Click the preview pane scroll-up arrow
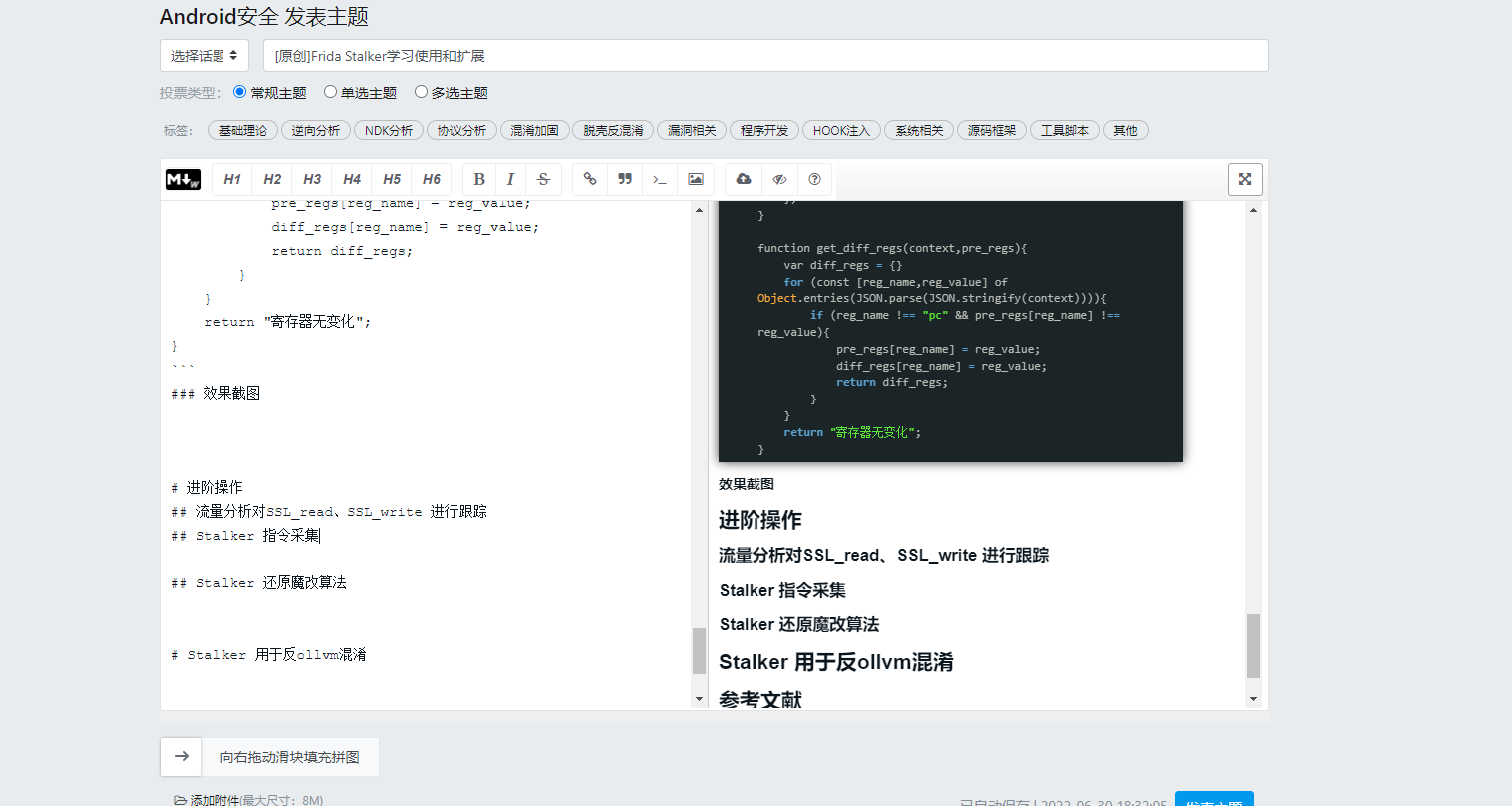This screenshot has width=1512, height=806. 1253,210
